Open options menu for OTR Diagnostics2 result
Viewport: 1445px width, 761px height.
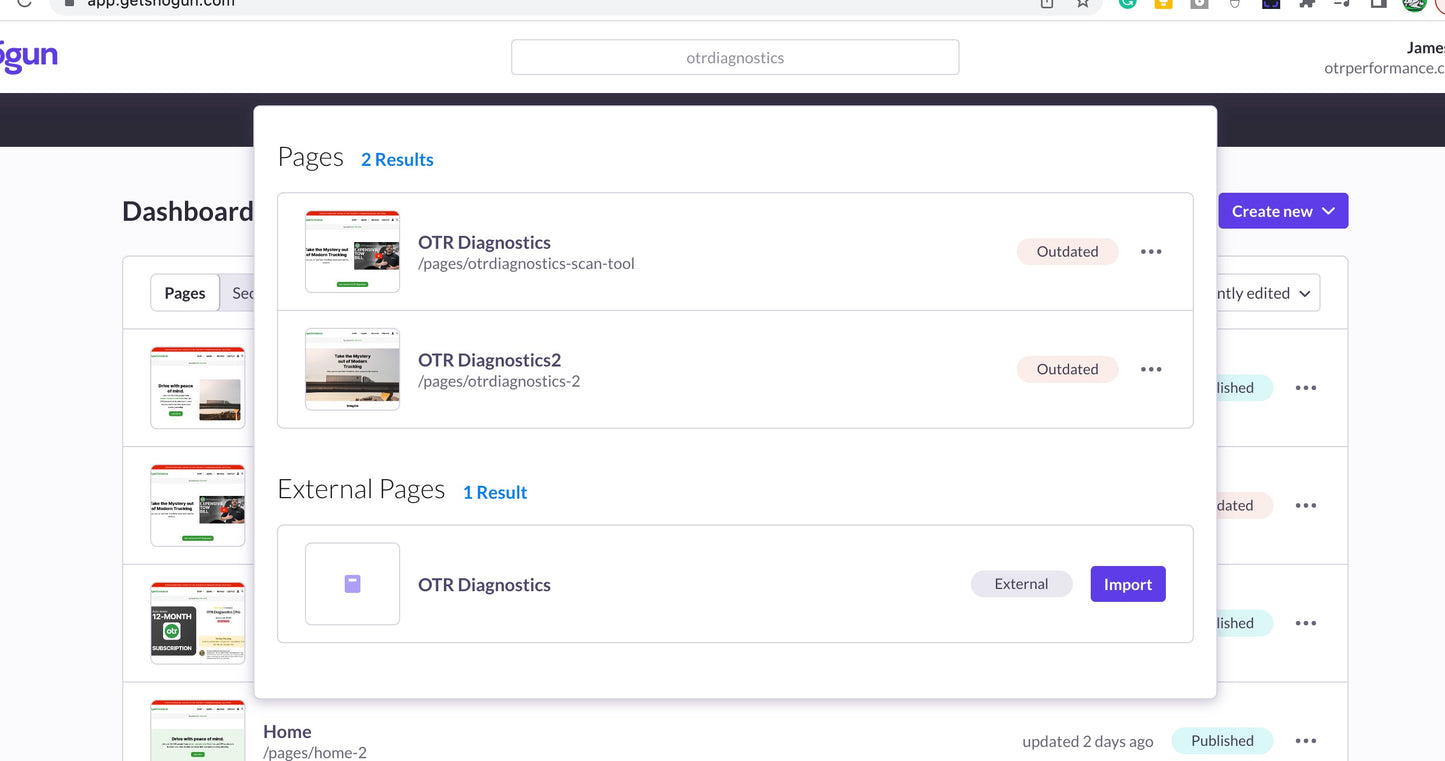click(x=1151, y=369)
